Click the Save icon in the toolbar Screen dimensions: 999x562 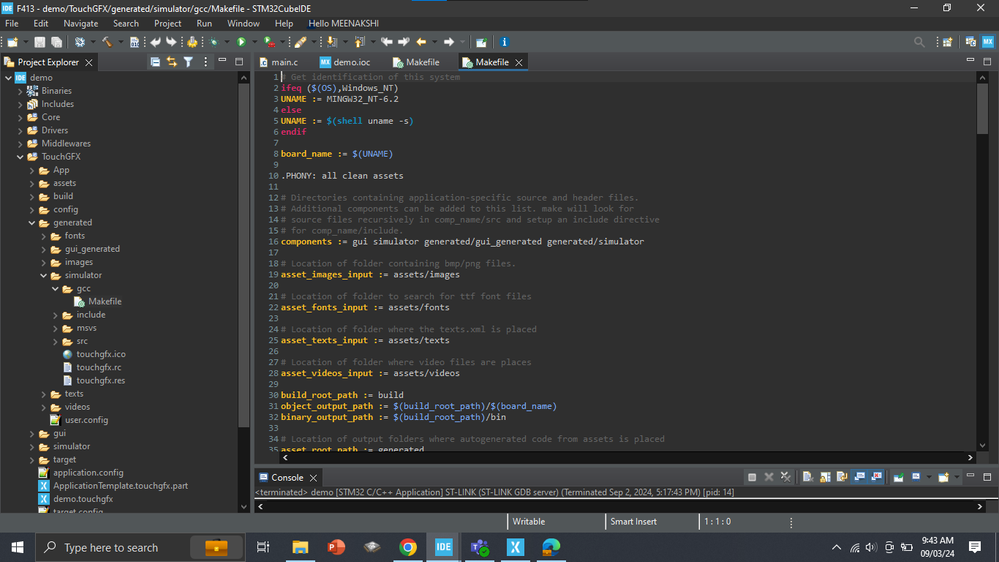(x=40, y=42)
